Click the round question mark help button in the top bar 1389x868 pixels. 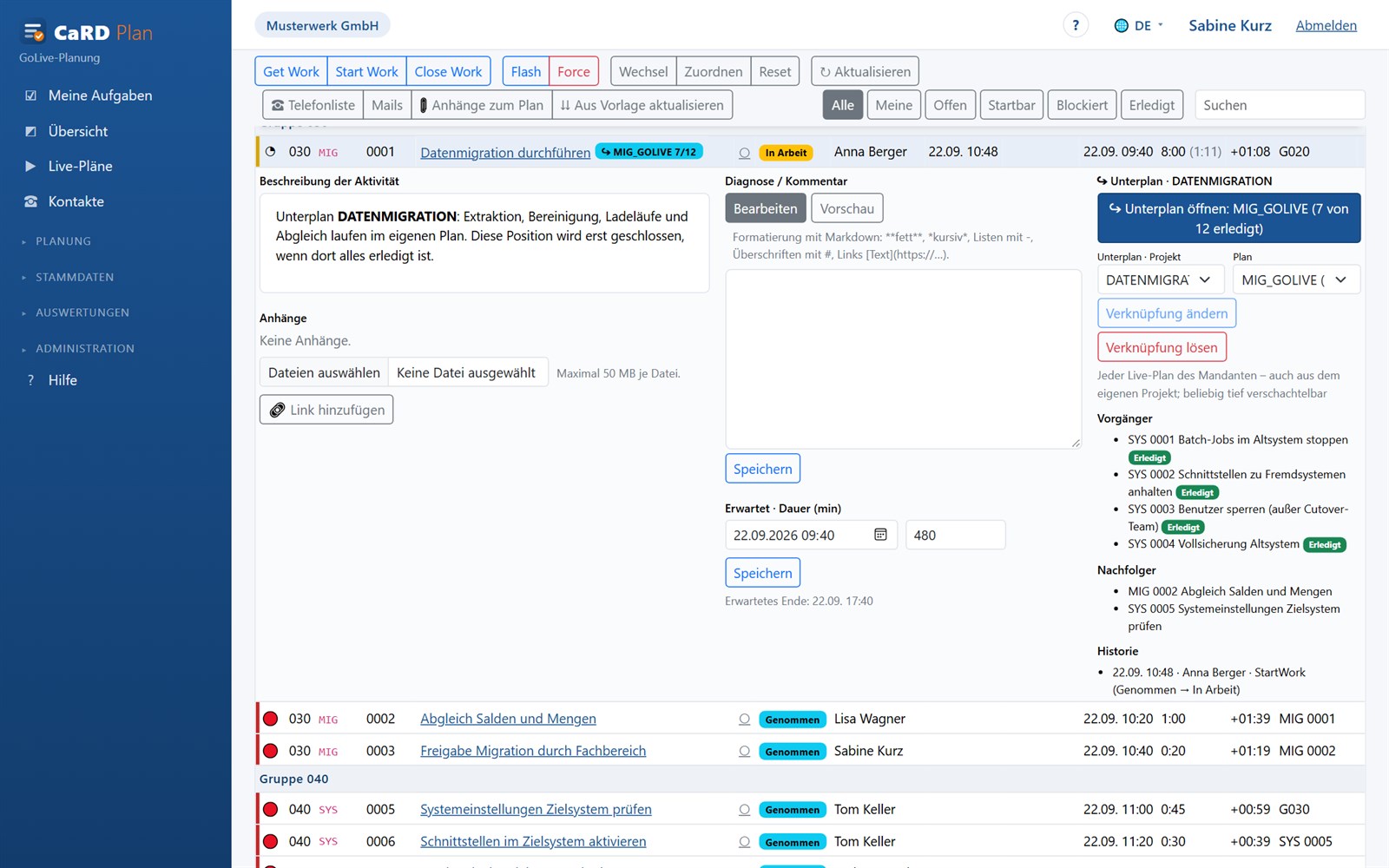[x=1076, y=25]
